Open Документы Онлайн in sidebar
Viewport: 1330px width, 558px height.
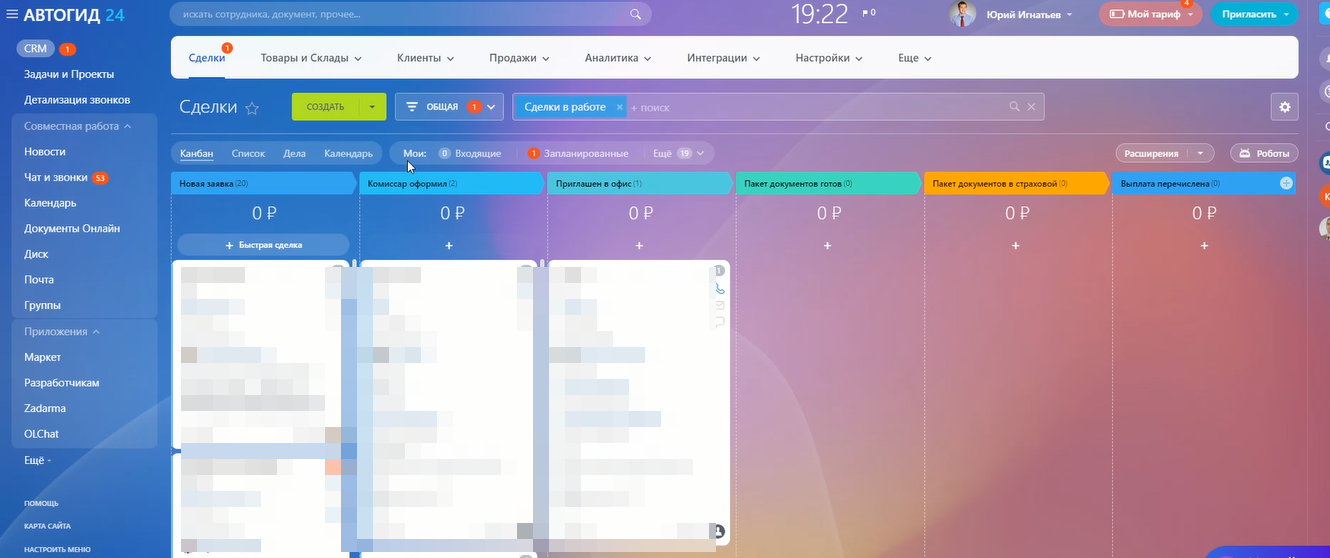72,228
